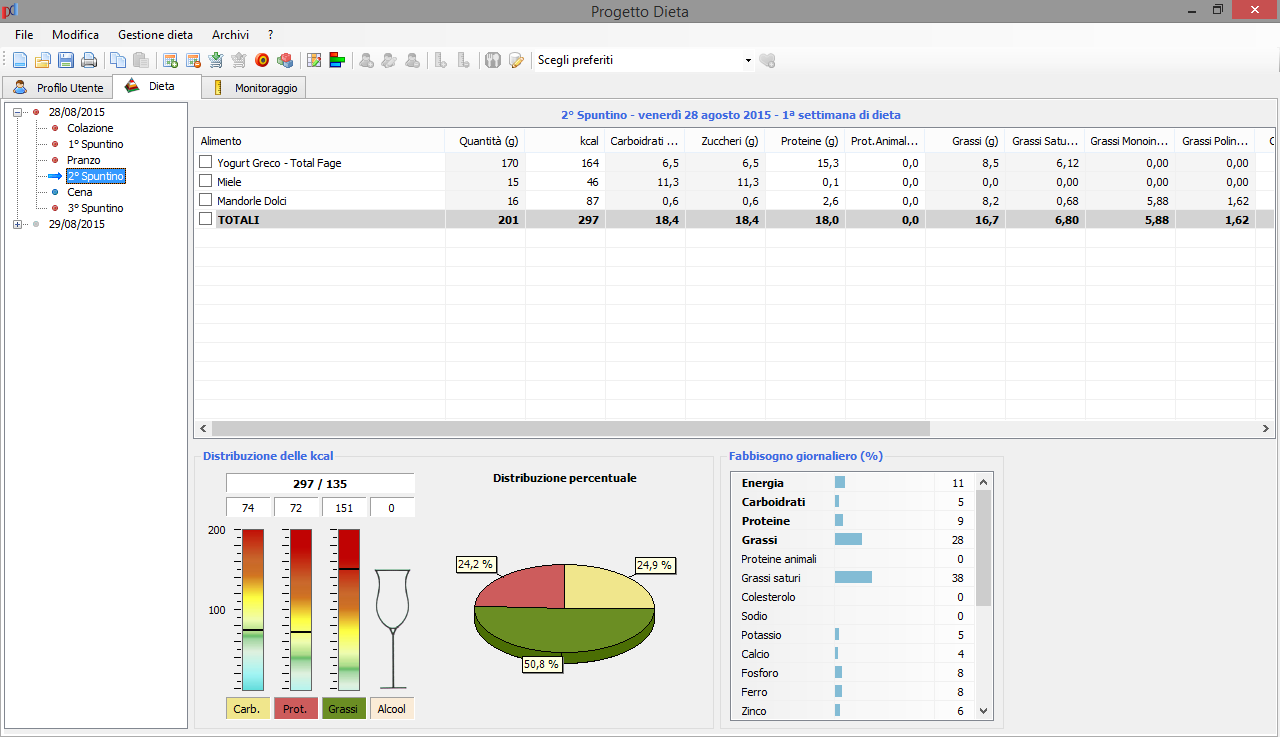Click the fork and knife plate icon

click(x=492, y=60)
